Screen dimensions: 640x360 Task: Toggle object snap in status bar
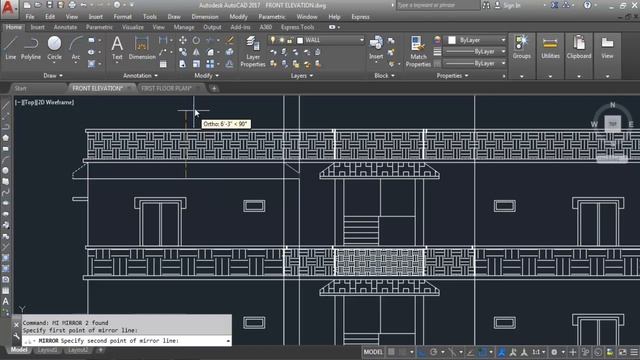coord(482,352)
